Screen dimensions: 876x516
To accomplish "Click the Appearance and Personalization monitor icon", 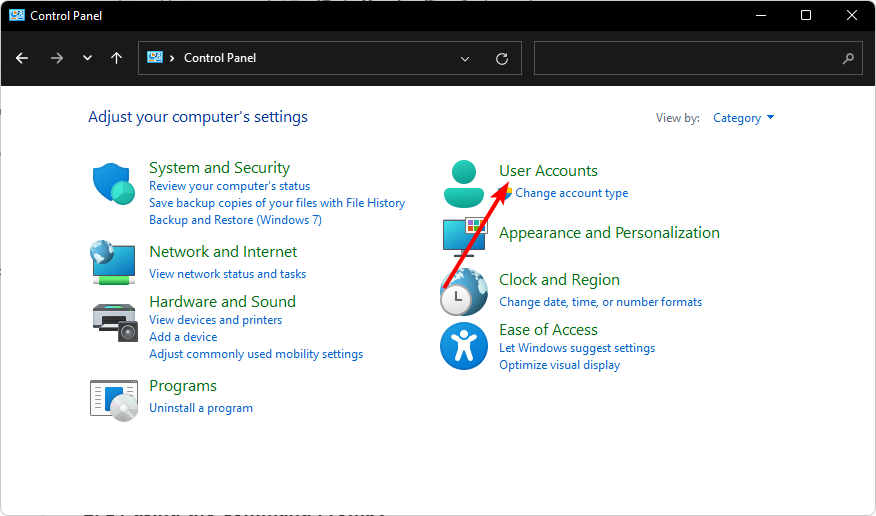I will (463, 236).
